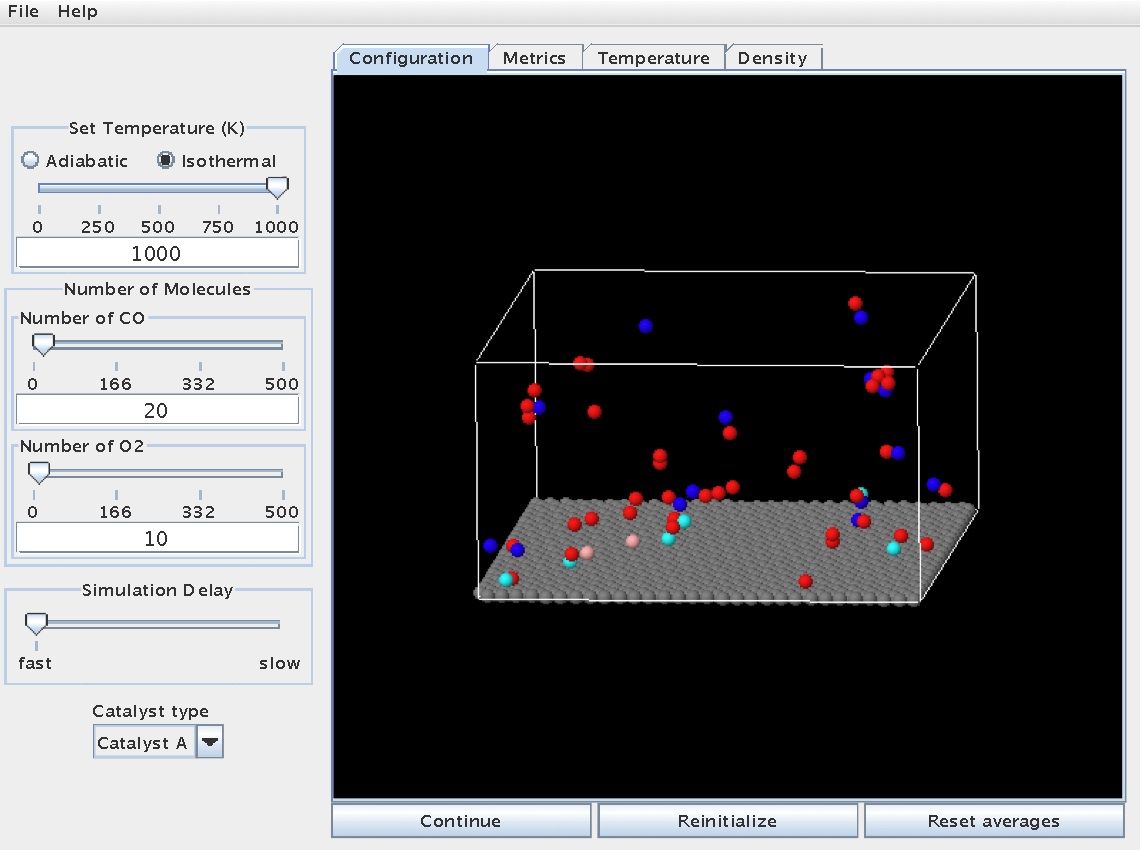The image size is (1142, 850).
Task: Click the Number of O2 slider thumb
Action: pyautogui.click(x=39, y=472)
